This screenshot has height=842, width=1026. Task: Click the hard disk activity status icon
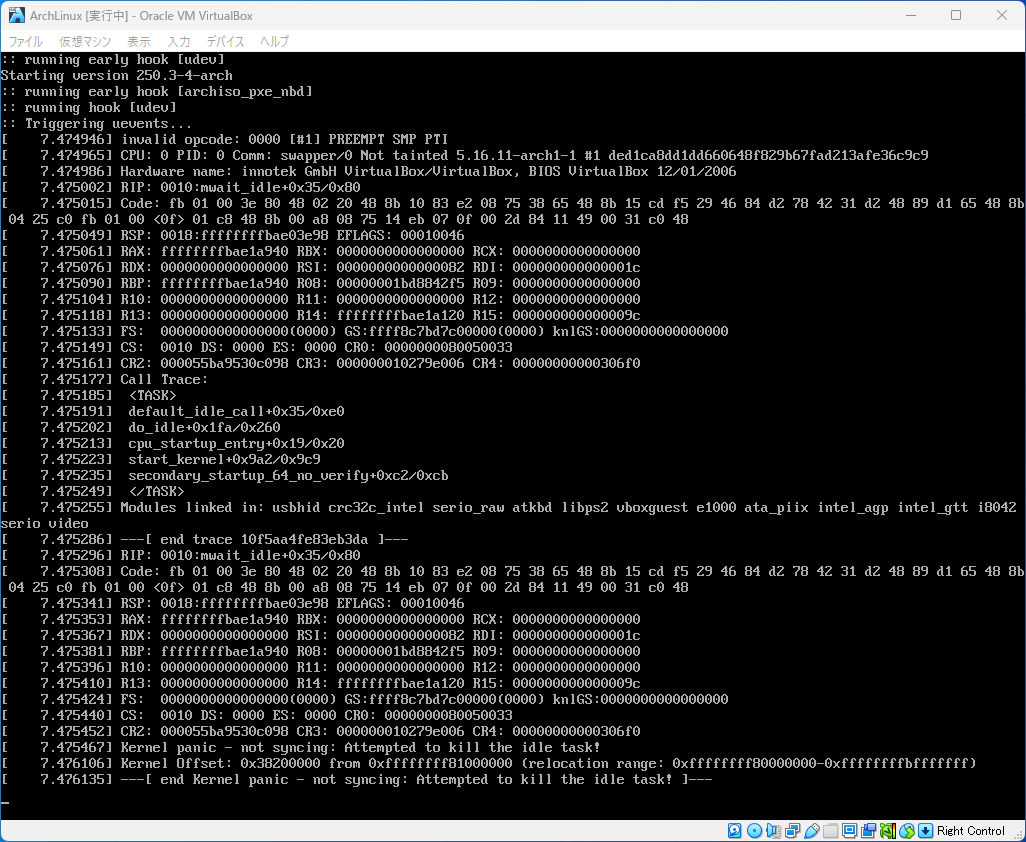(735, 831)
